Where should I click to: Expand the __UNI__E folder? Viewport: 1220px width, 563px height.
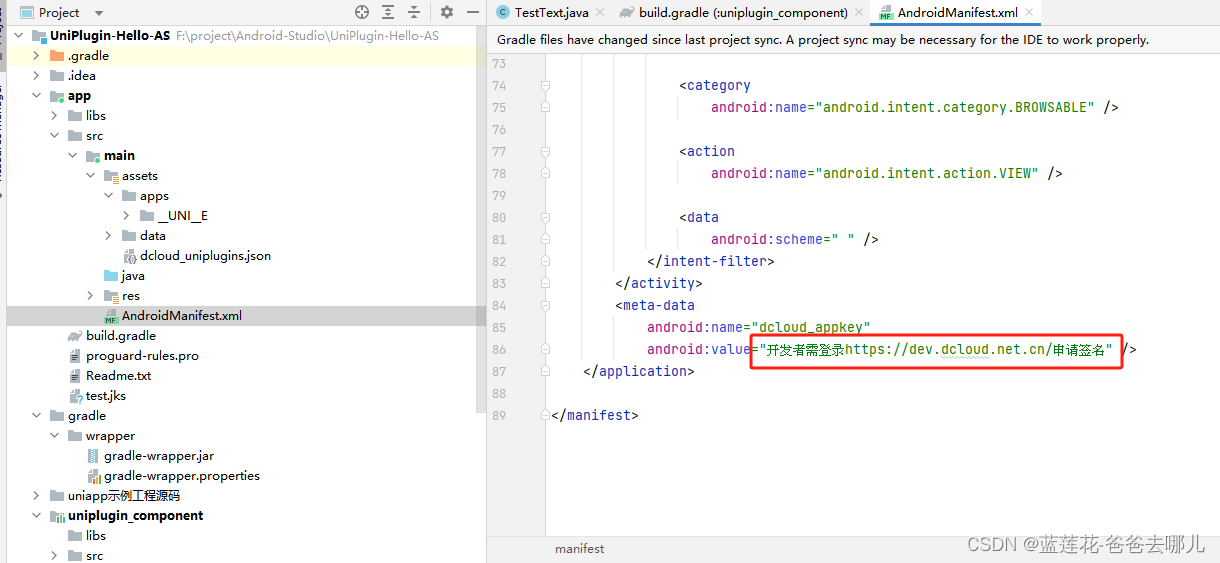coord(127,216)
